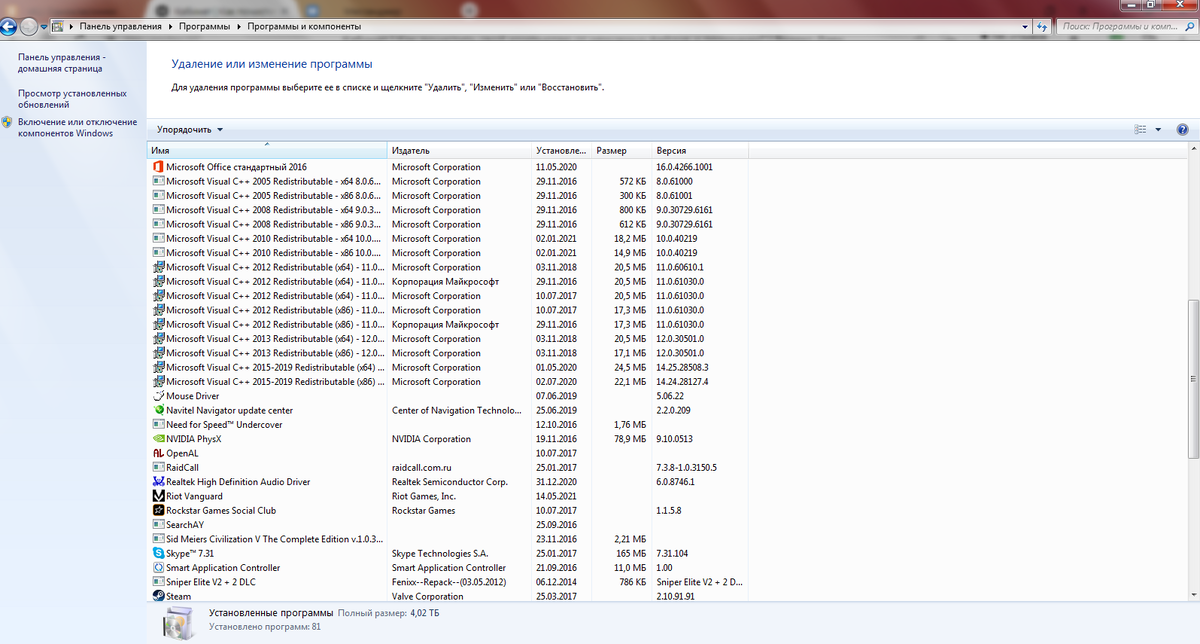The width and height of the screenshot is (1200, 644).
Task: Click the Realtek High Definition Audio Driver icon
Action: pyautogui.click(x=158, y=482)
